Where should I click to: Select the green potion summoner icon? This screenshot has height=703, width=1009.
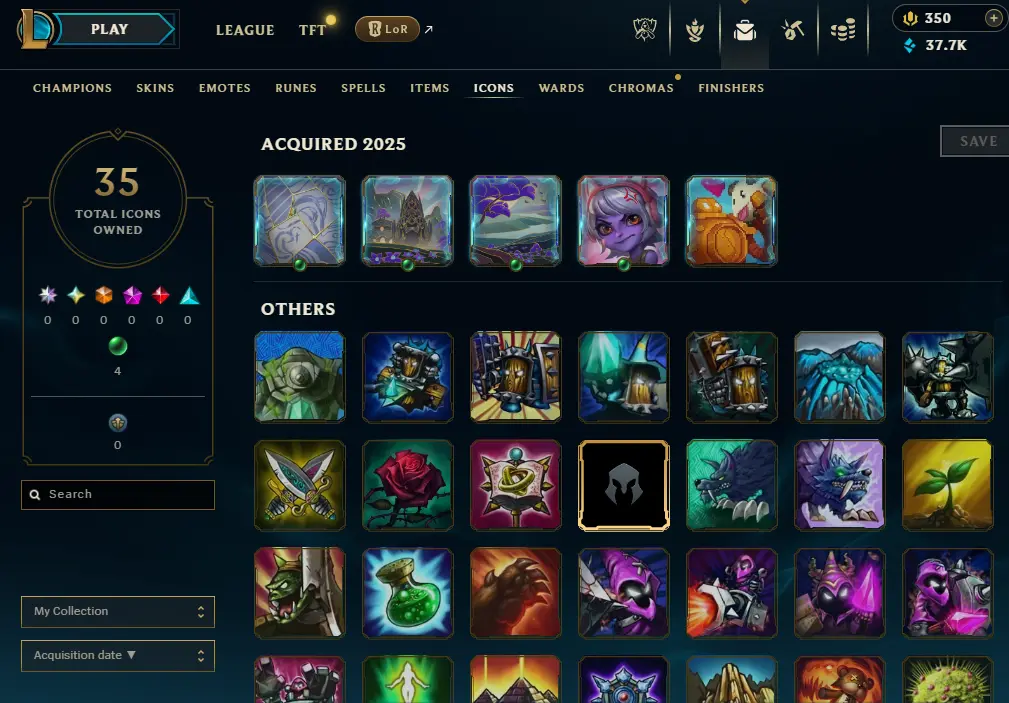tap(407, 593)
